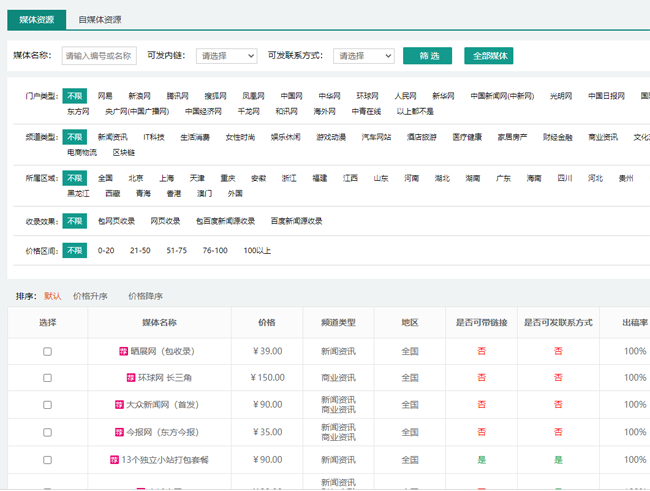Check the box for 晒晨网 row
Image resolution: width=650 pixels, height=491 pixels.
coord(47,351)
